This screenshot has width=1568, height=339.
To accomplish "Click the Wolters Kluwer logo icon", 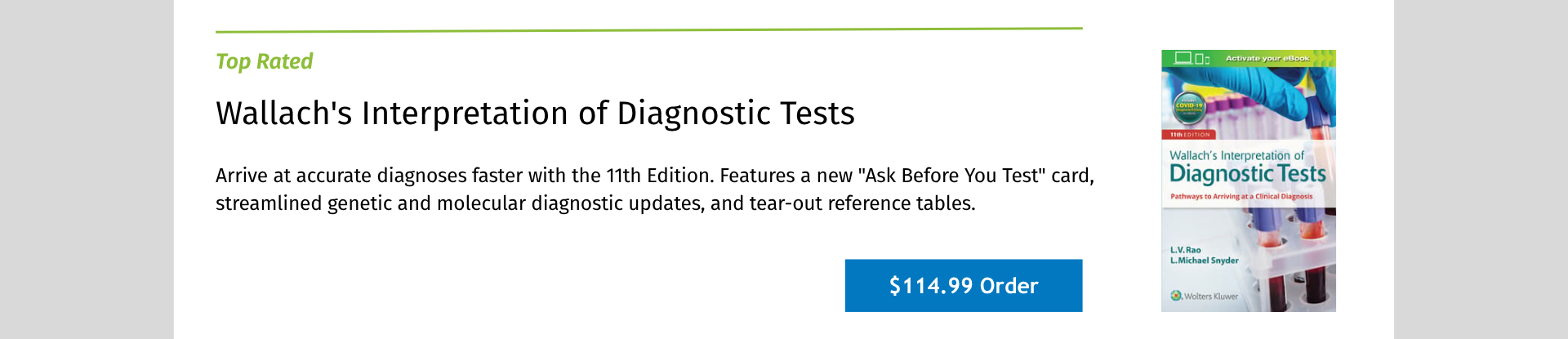I will click(x=1176, y=296).
